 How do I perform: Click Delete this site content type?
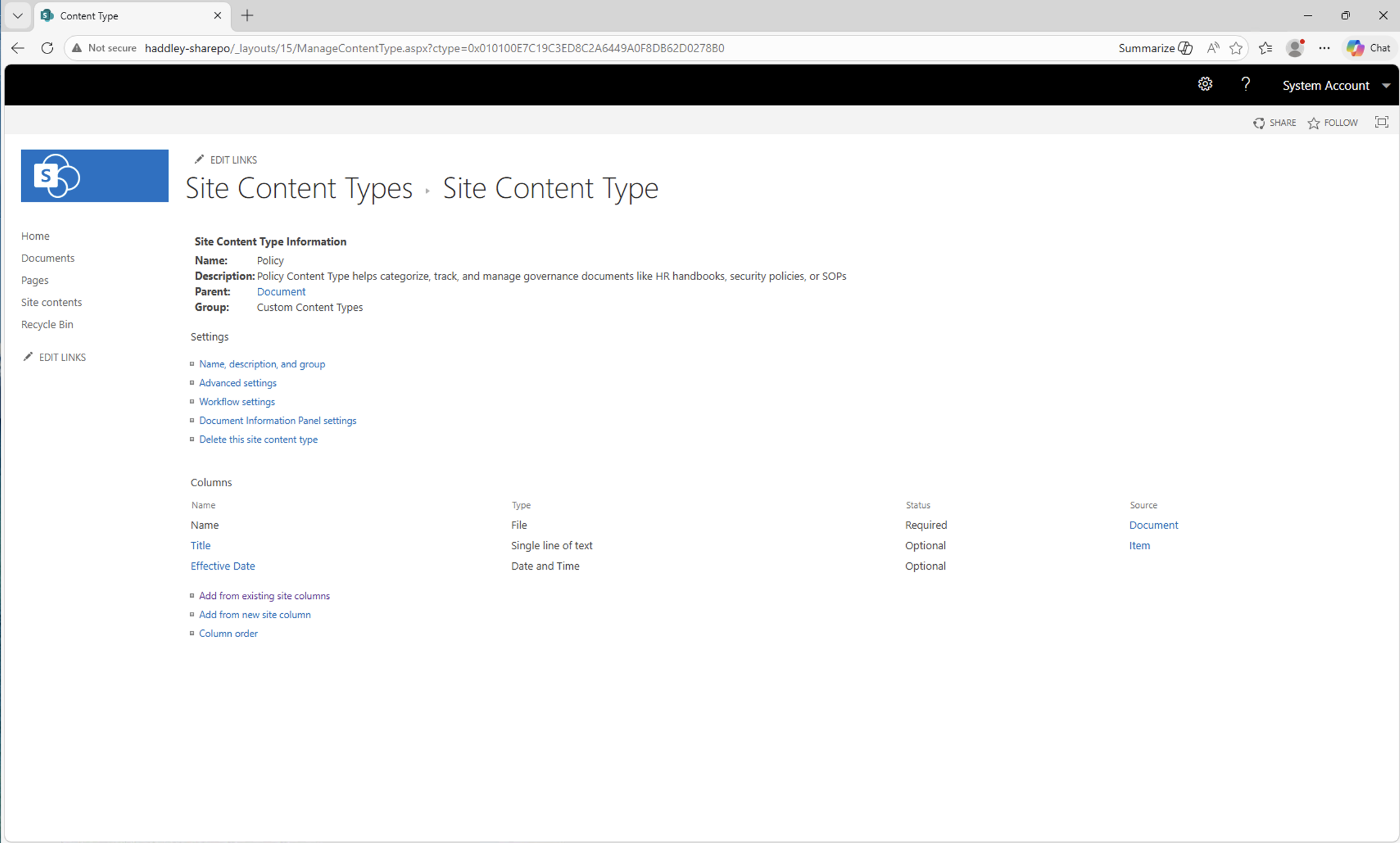coord(258,440)
